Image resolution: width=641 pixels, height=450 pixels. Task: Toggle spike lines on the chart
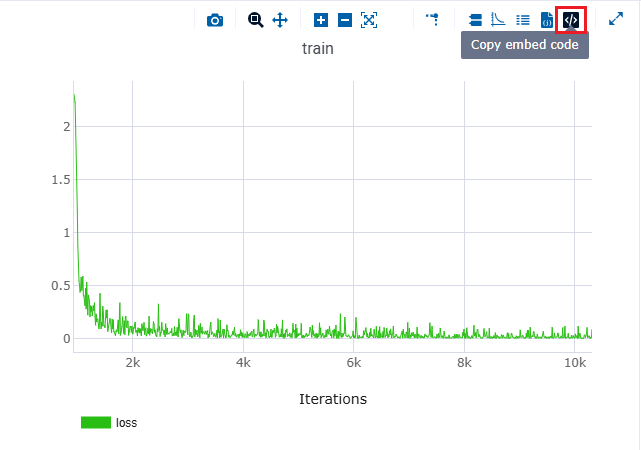432,19
